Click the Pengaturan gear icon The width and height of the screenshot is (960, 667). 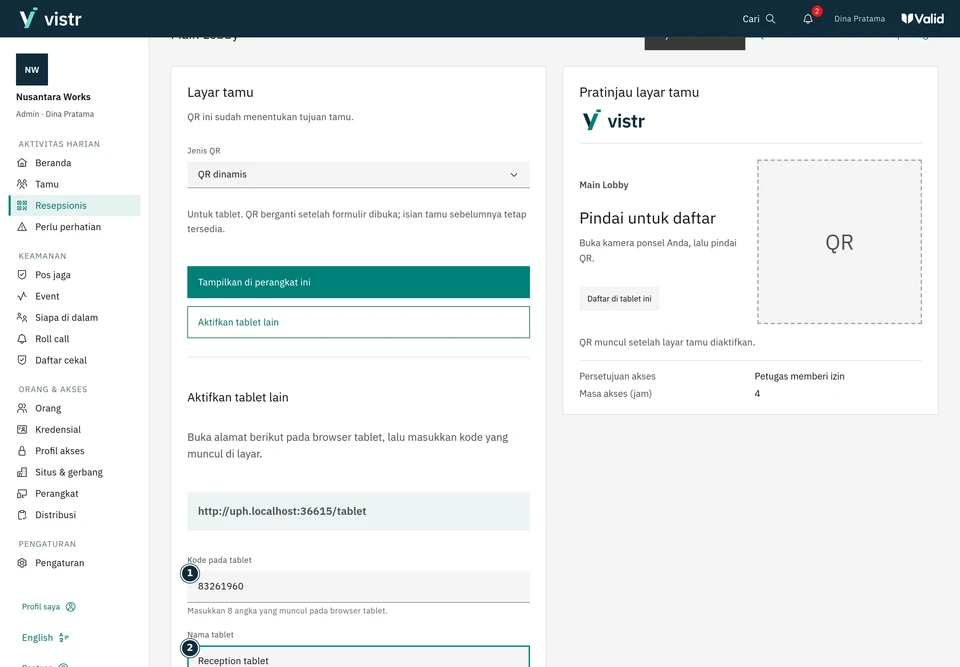click(22, 563)
